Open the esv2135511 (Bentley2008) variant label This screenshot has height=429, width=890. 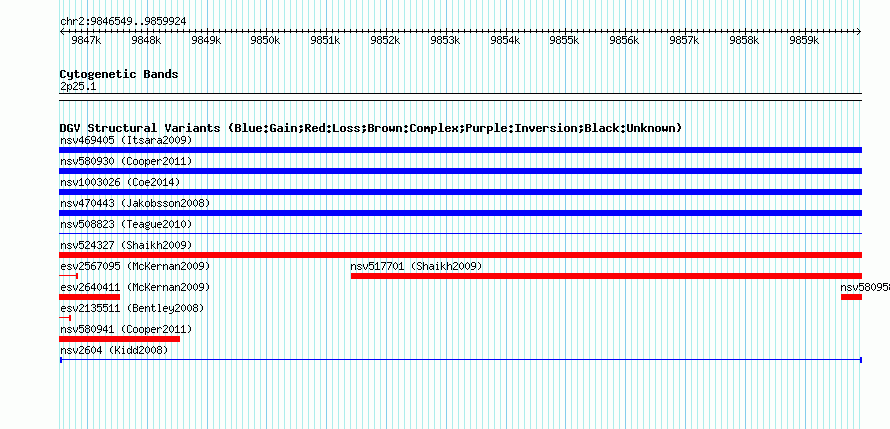[132, 309]
